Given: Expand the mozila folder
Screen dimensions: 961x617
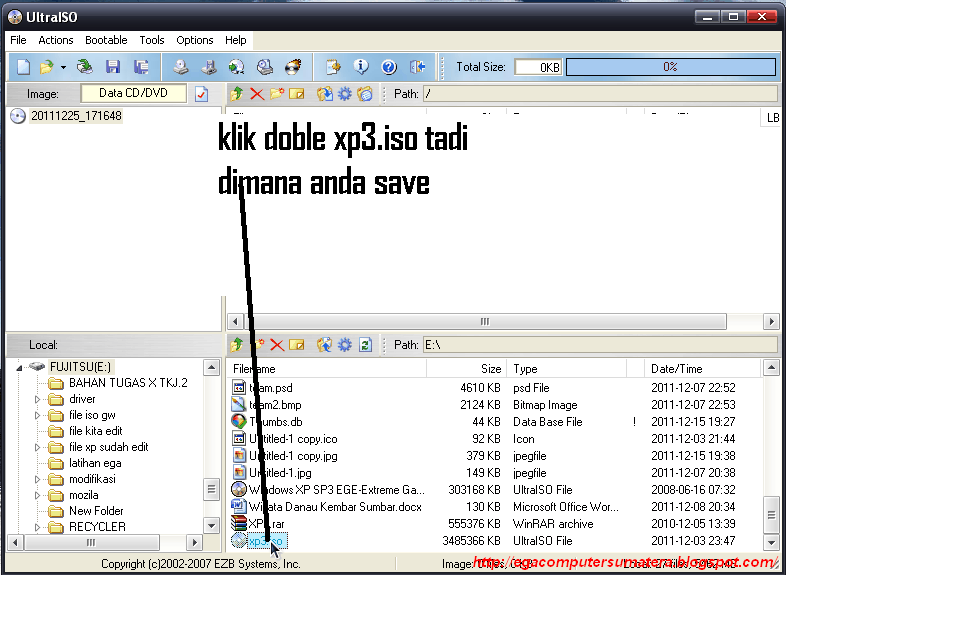Looking at the screenshot, I should 37,495.
